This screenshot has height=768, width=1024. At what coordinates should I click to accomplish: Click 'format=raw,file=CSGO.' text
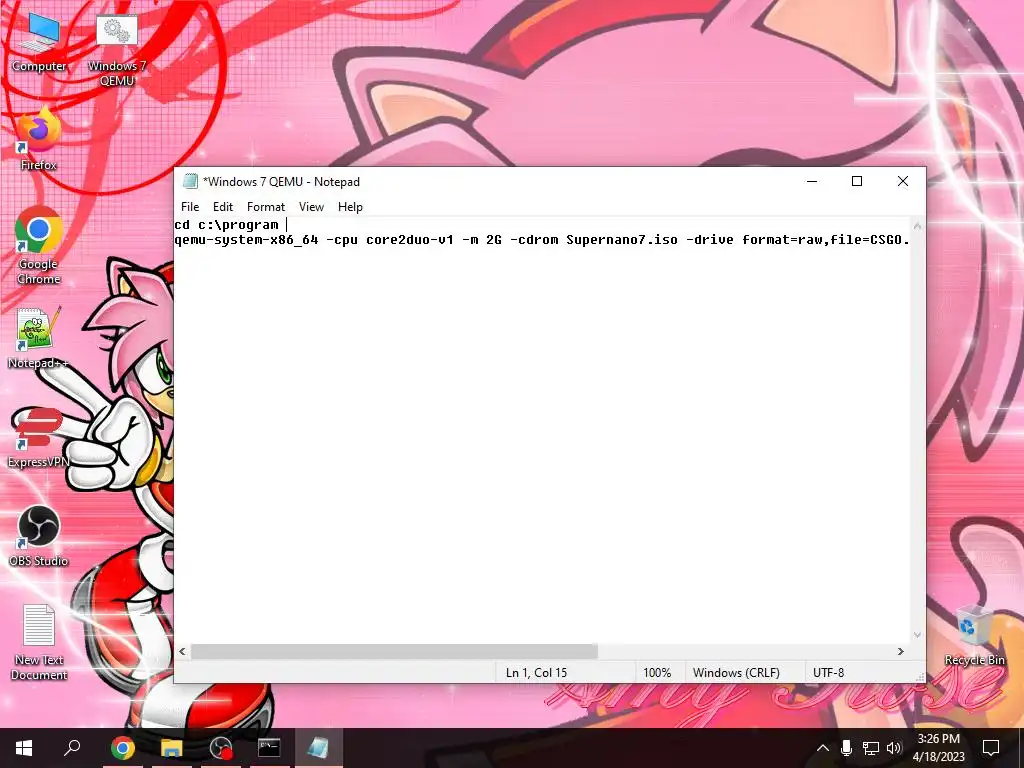825,240
